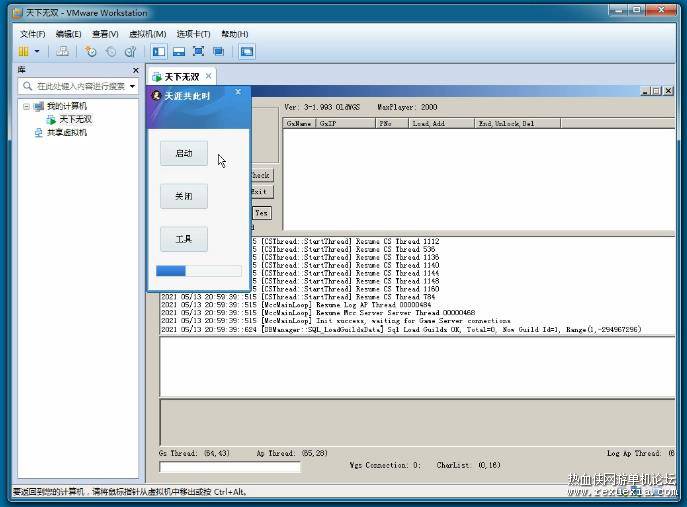Image resolution: width=687 pixels, height=507 pixels.
Task: Click the suspend virtual machine toolbar icon
Action: click(23, 52)
